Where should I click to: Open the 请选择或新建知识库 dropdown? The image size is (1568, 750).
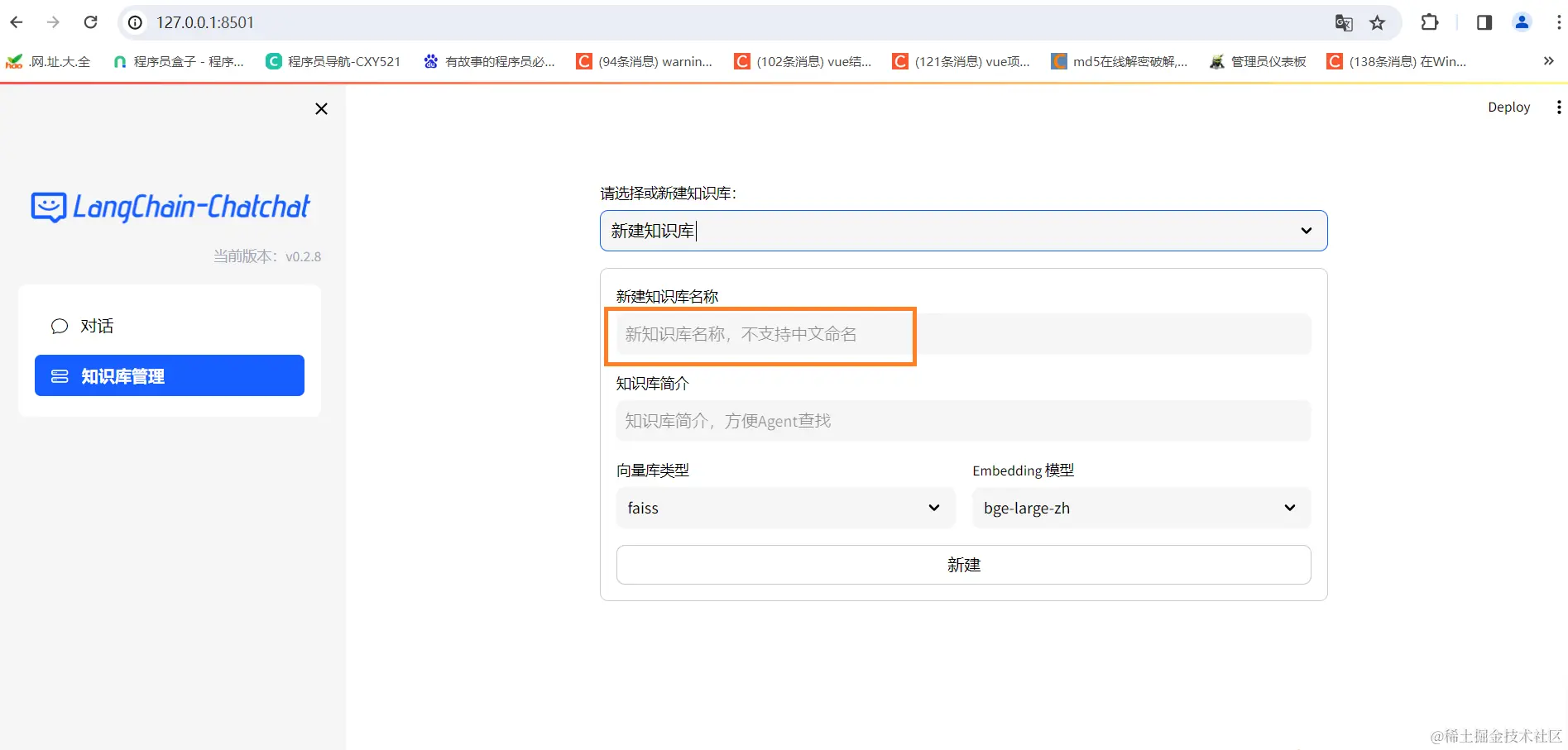pyautogui.click(x=962, y=231)
